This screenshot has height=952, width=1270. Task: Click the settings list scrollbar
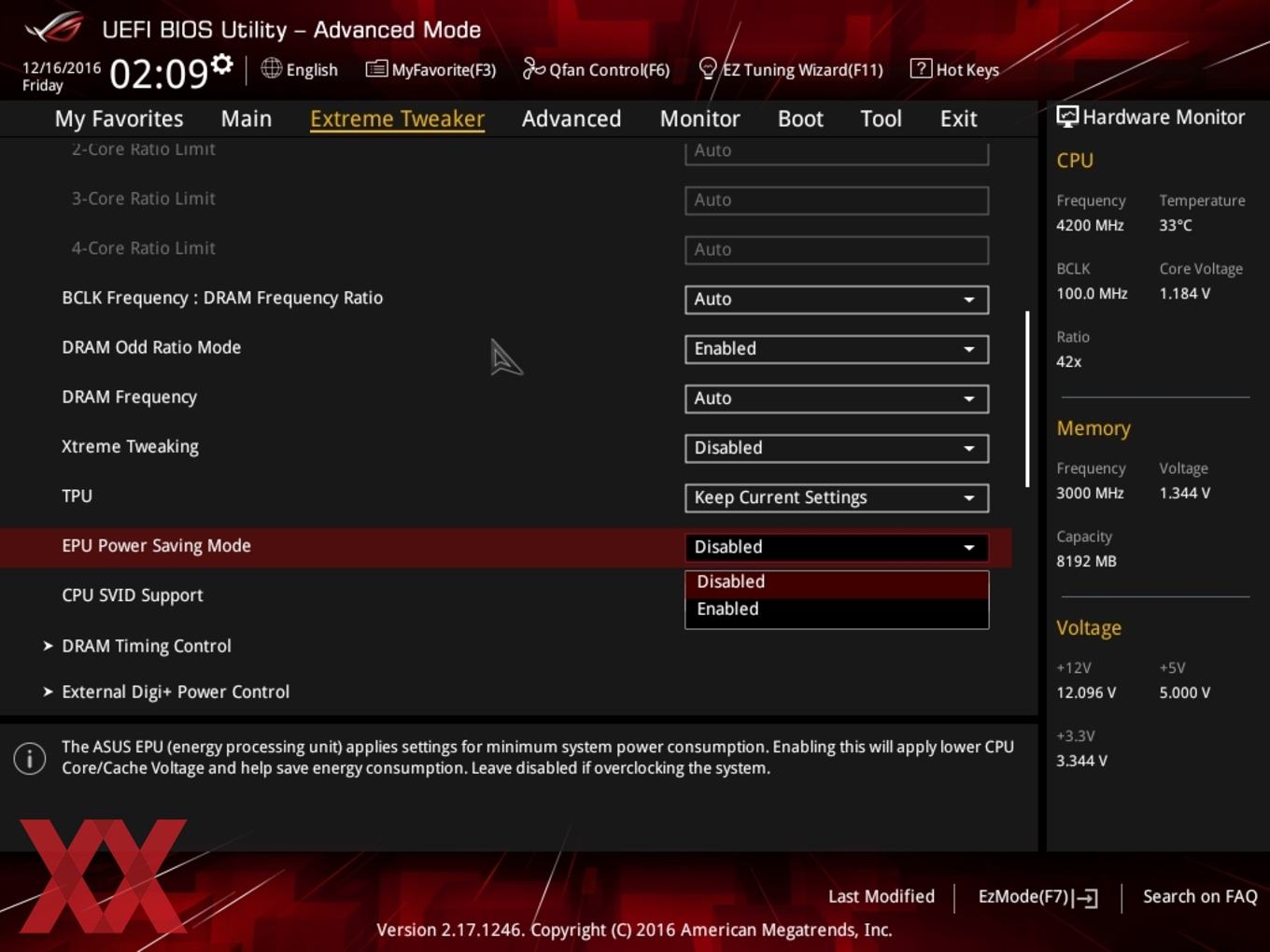(1027, 399)
